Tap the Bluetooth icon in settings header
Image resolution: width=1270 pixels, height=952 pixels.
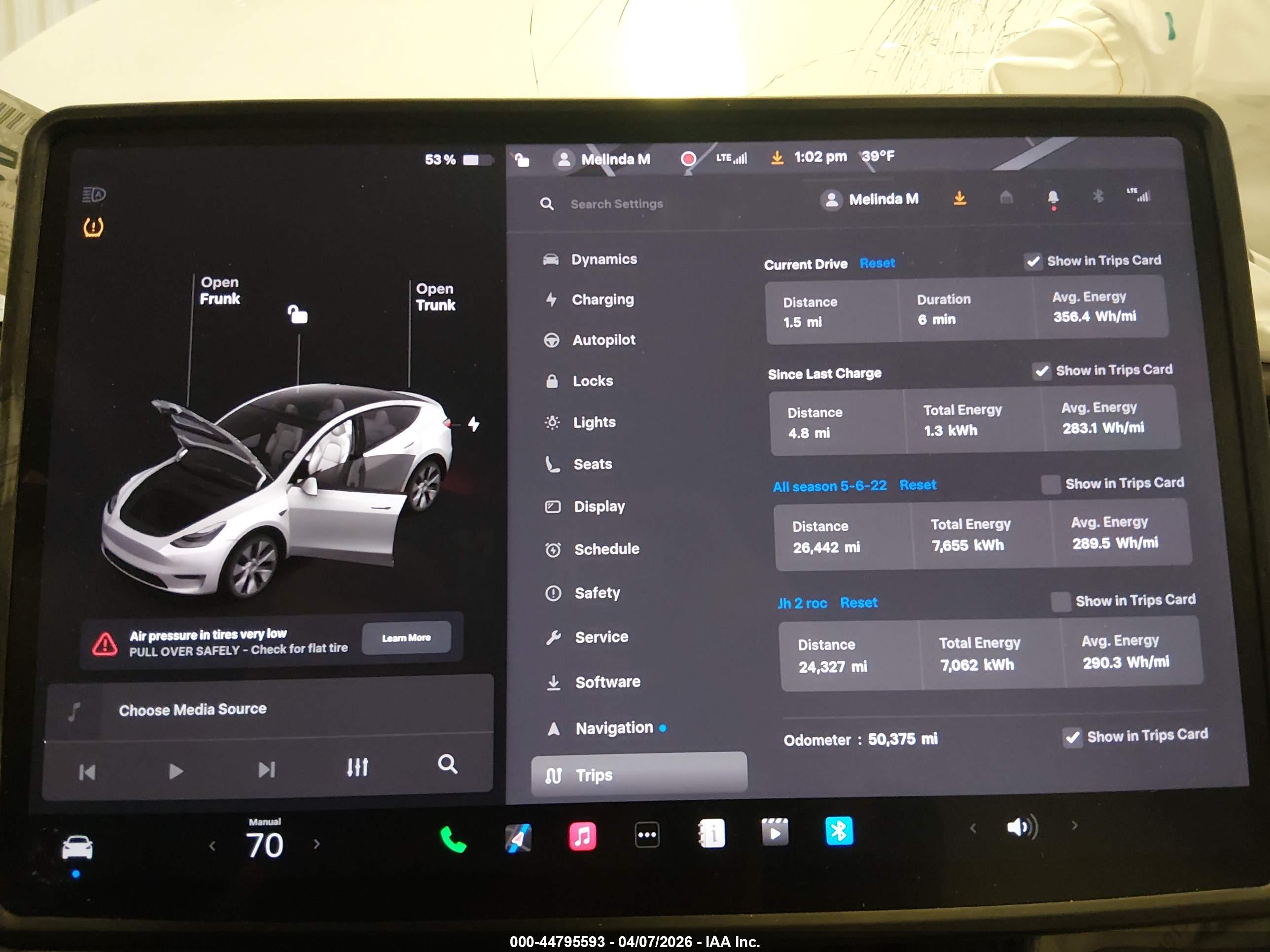[x=1098, y=196]
